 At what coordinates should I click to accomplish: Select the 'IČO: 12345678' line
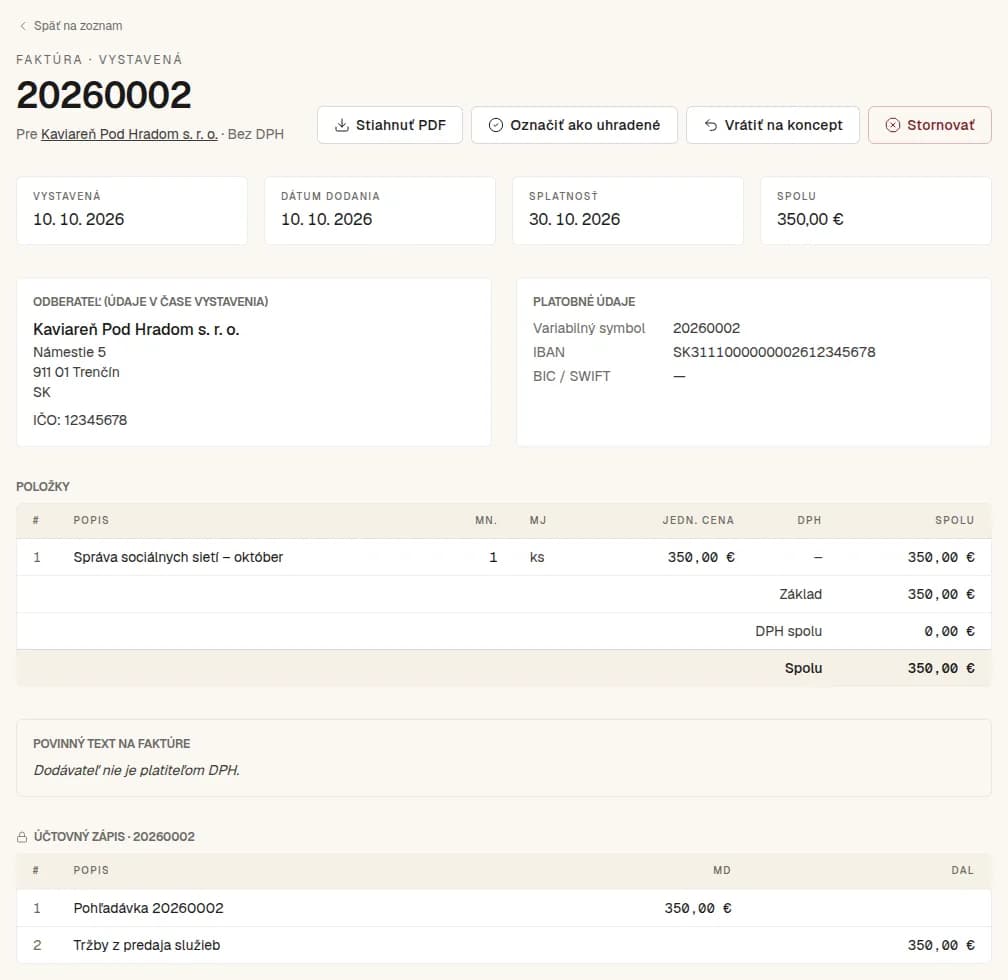click(80, 420)
